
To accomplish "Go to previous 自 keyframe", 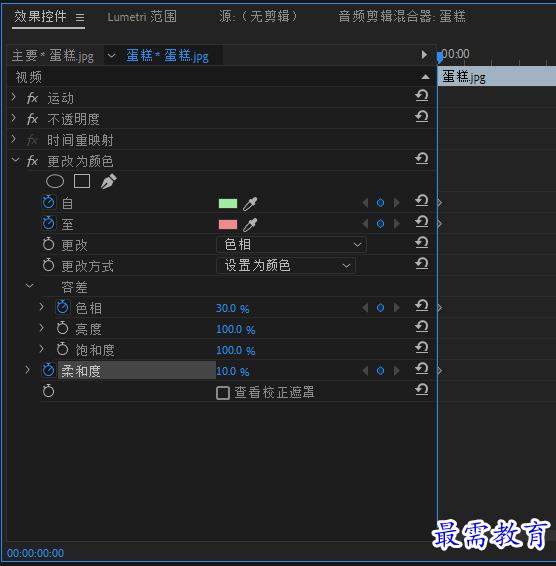I will point(365,203).
